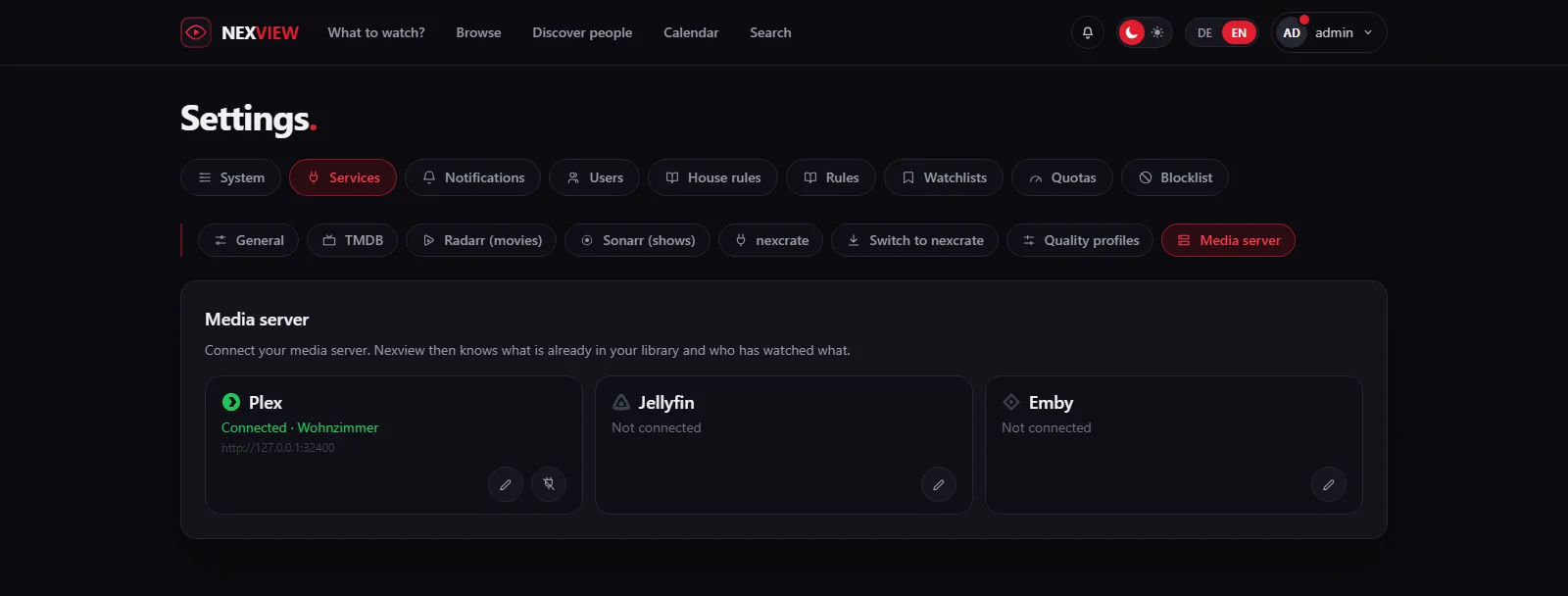
Task: Select the Services settings tab
Action: [x=343, y=177]
